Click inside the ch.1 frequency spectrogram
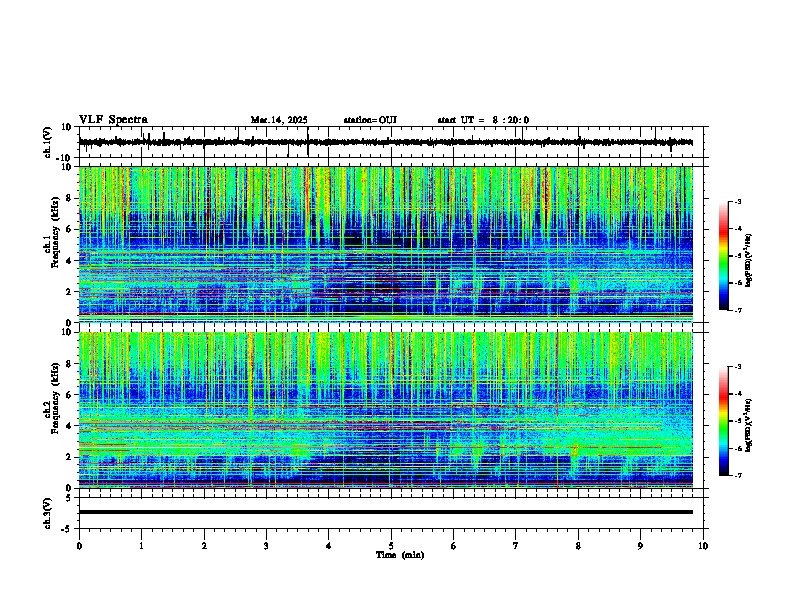The image size is (792, 612). pyautogui.click(x=386, y=244)
